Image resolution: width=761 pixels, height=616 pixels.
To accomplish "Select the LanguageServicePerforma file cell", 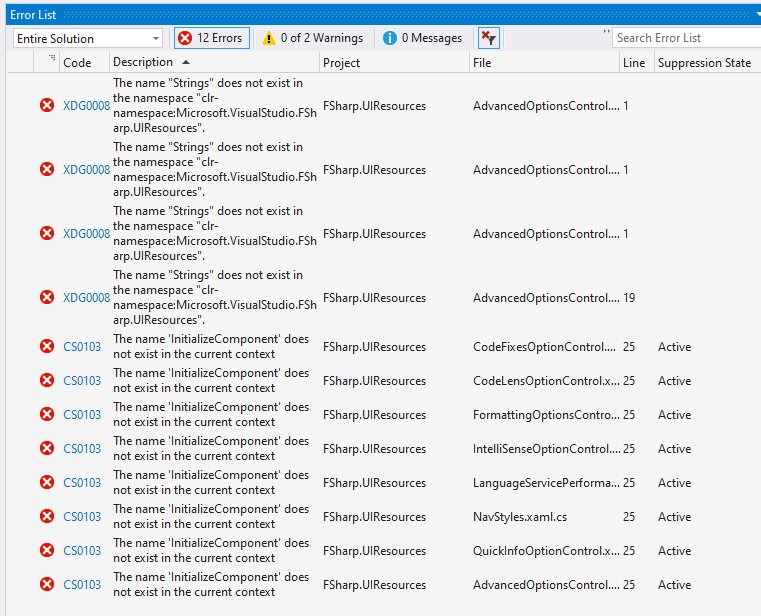I will (x=546, y=483).
